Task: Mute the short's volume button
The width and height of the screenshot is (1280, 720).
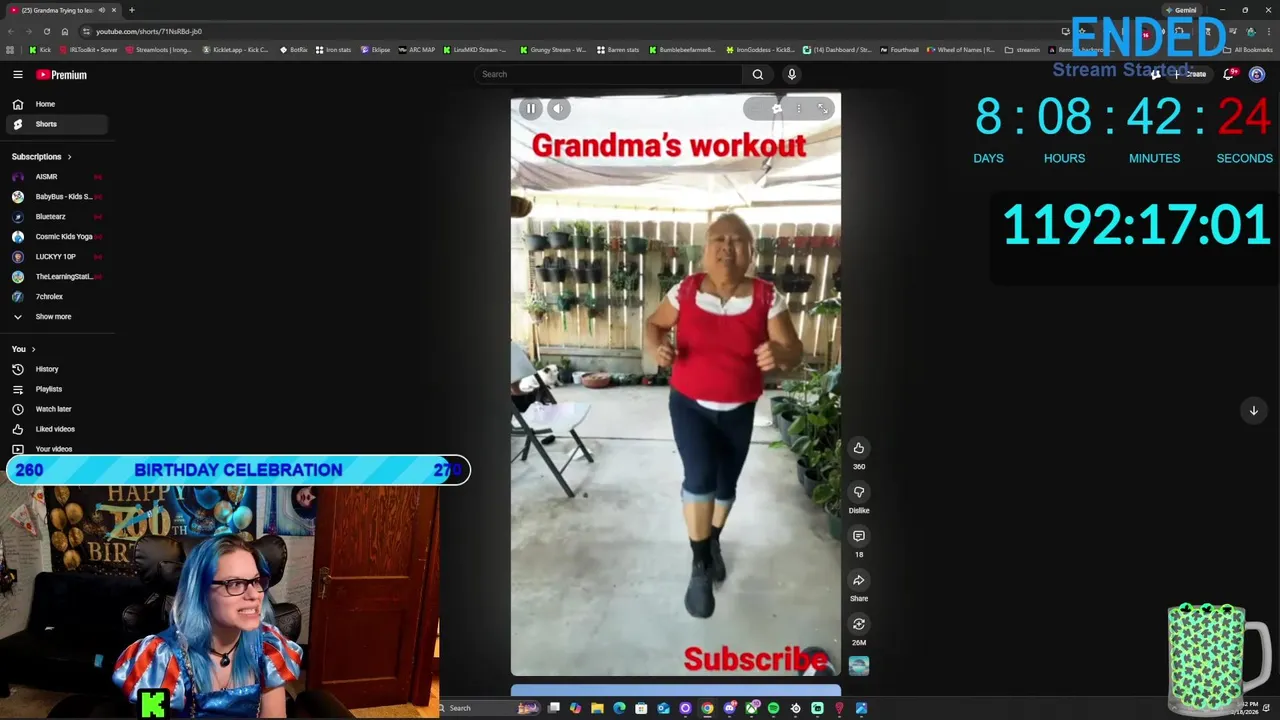Action: coord(559,109)
